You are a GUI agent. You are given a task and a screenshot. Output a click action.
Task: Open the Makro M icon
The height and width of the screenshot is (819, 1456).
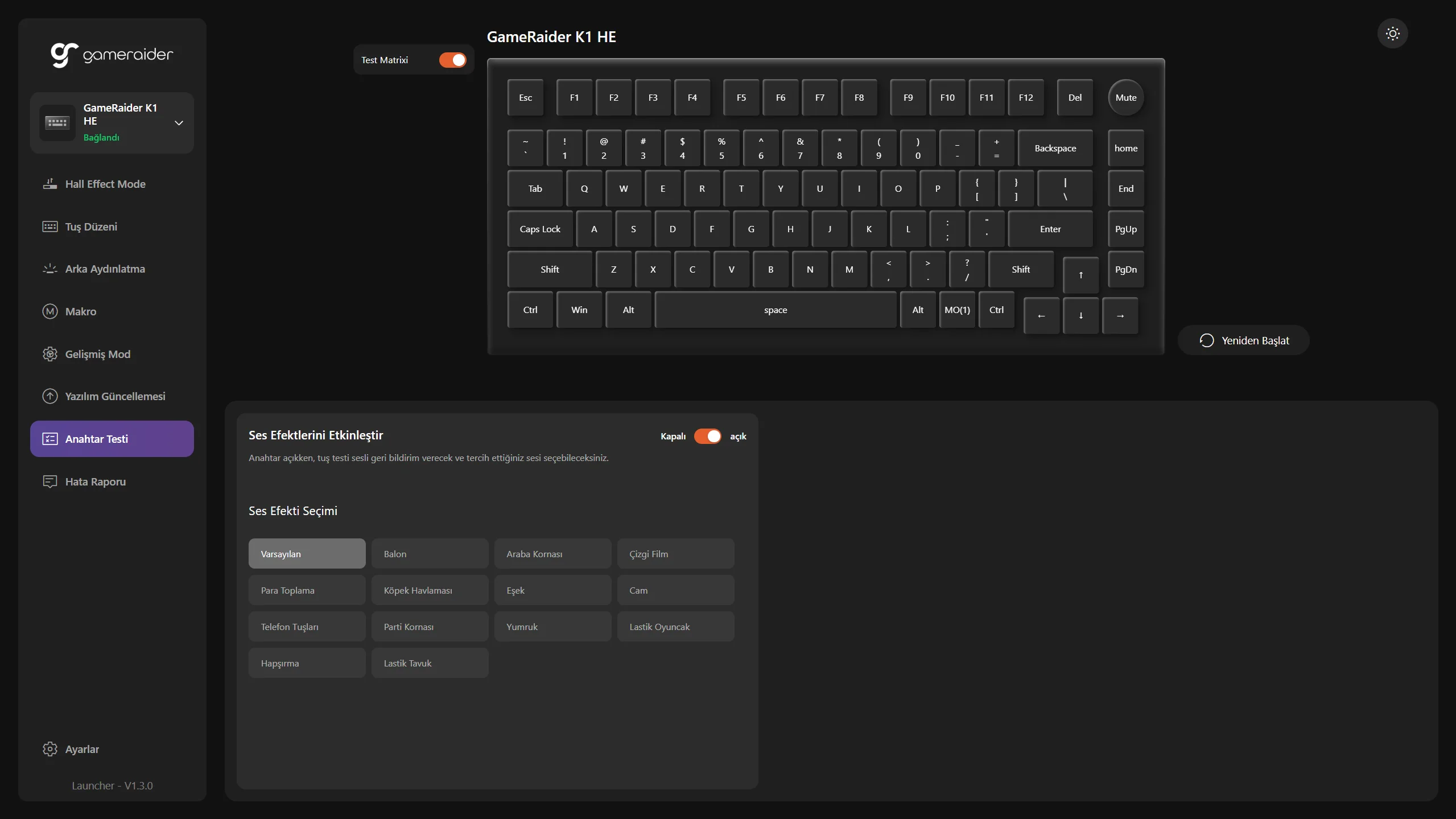pyautogui.click(x=50, y=311)
